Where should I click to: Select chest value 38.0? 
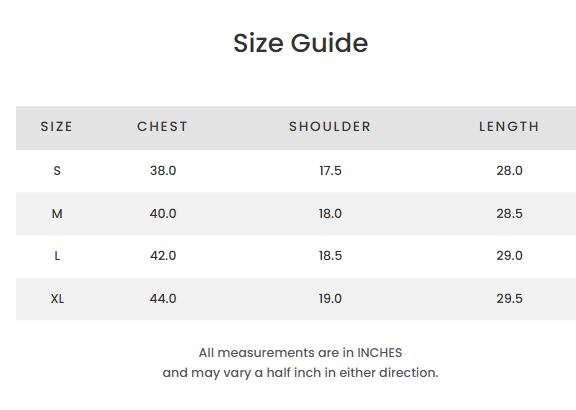click(163, 170)
